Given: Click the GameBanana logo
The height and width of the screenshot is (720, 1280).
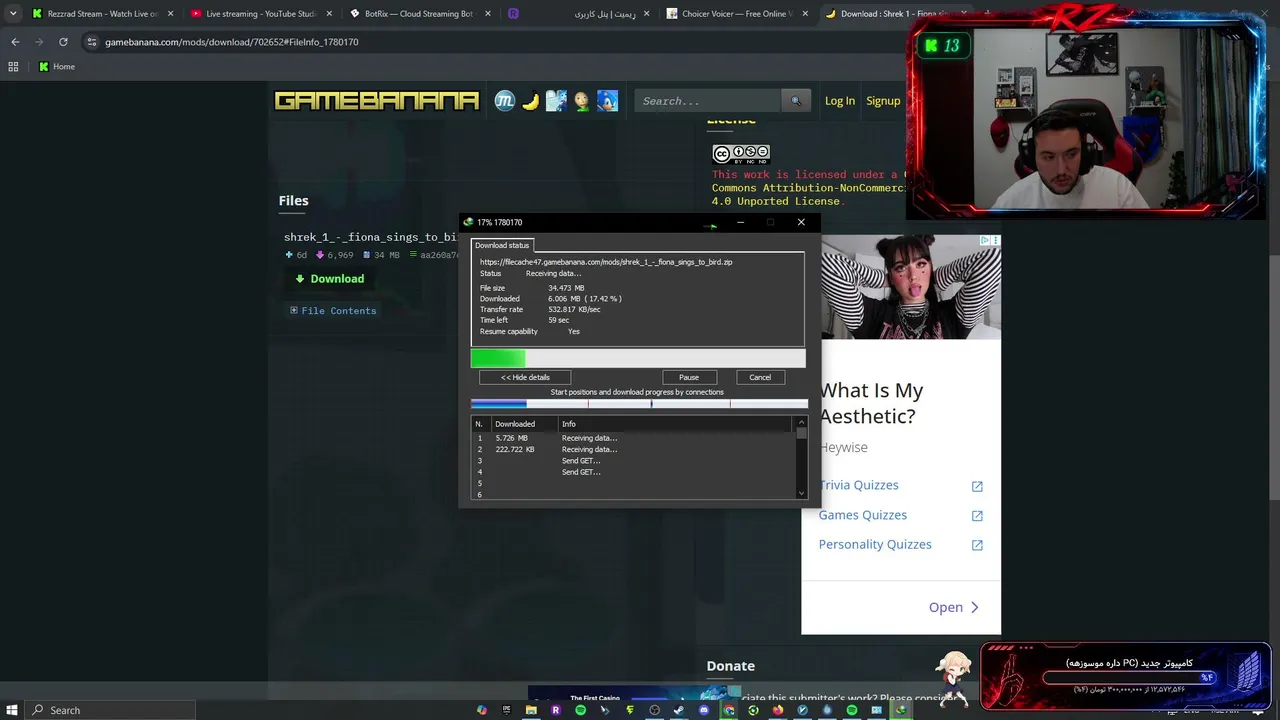Looking at the screenshot, I should pyautogui.click(x=377, y=101).
